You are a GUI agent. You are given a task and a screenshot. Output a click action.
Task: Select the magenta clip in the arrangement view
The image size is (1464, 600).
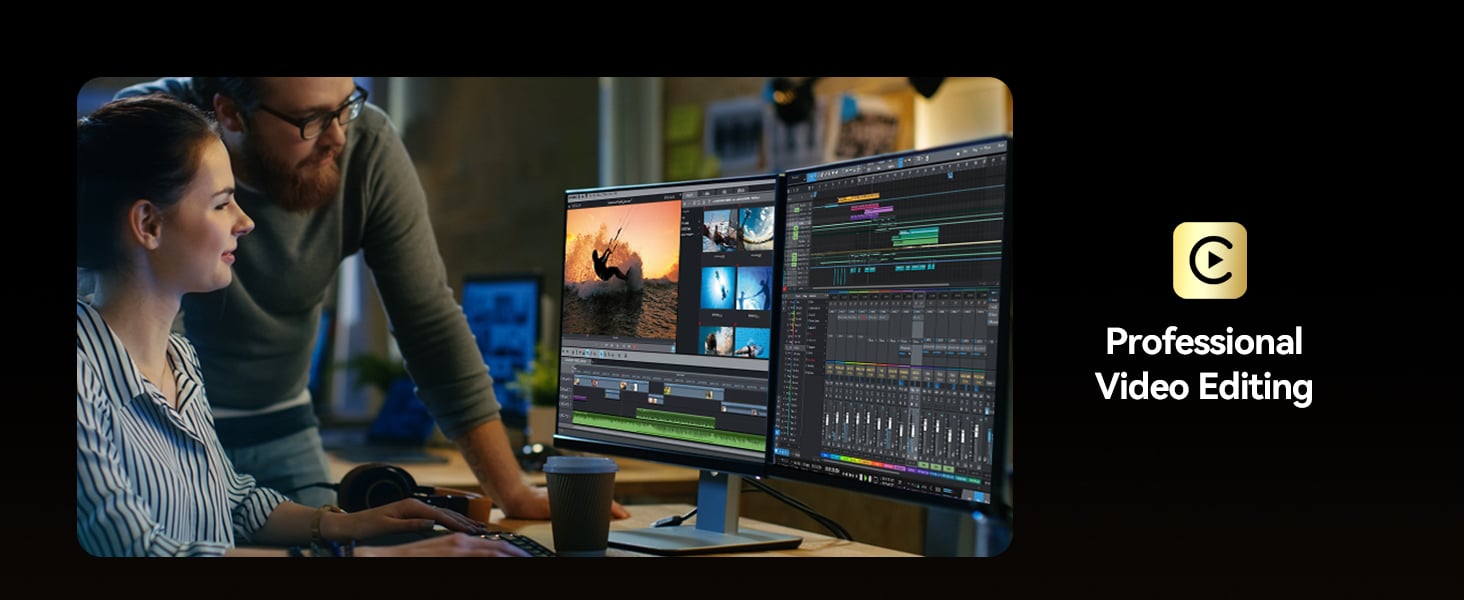point(871,211)
